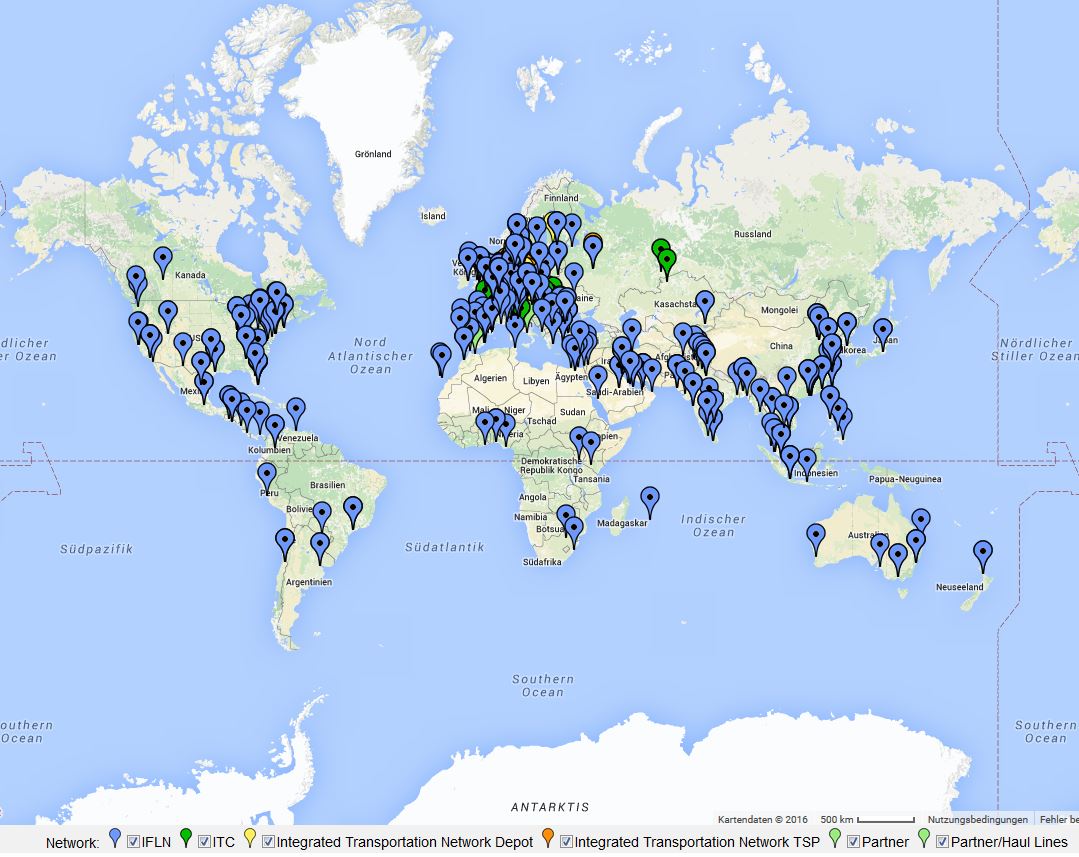Click the blue marker in Kasachstan
The height and width of the screenshot is (857, 1079).
coord(705,302)
